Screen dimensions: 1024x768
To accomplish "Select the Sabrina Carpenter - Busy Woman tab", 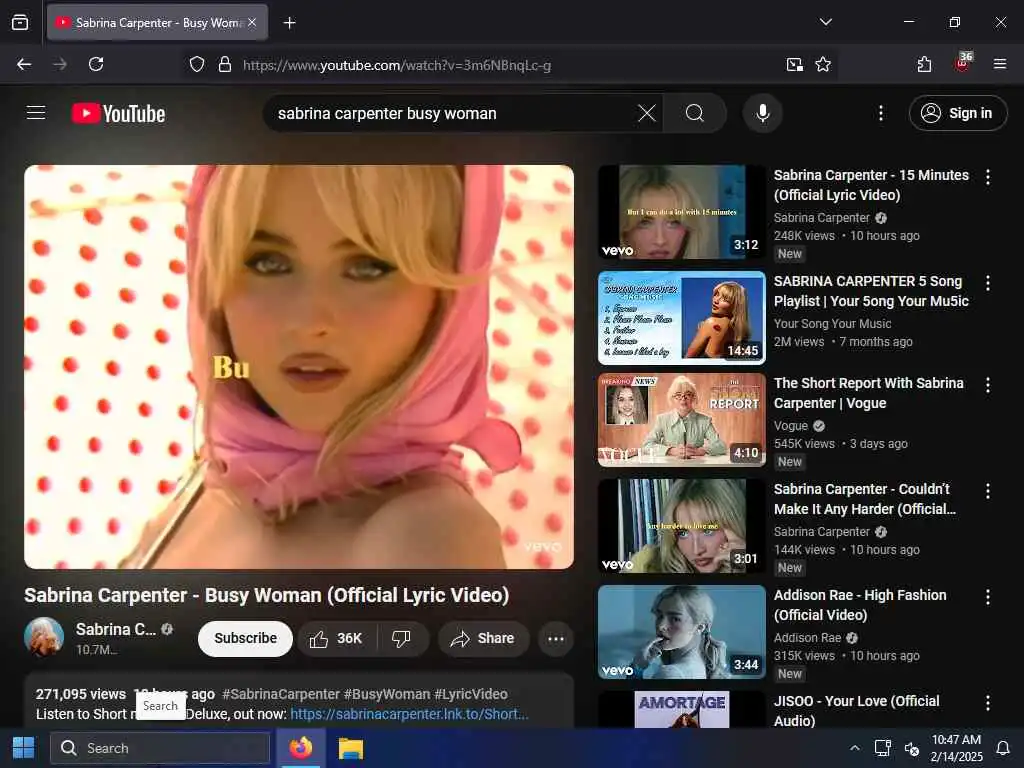I will (x=157, y=23).
